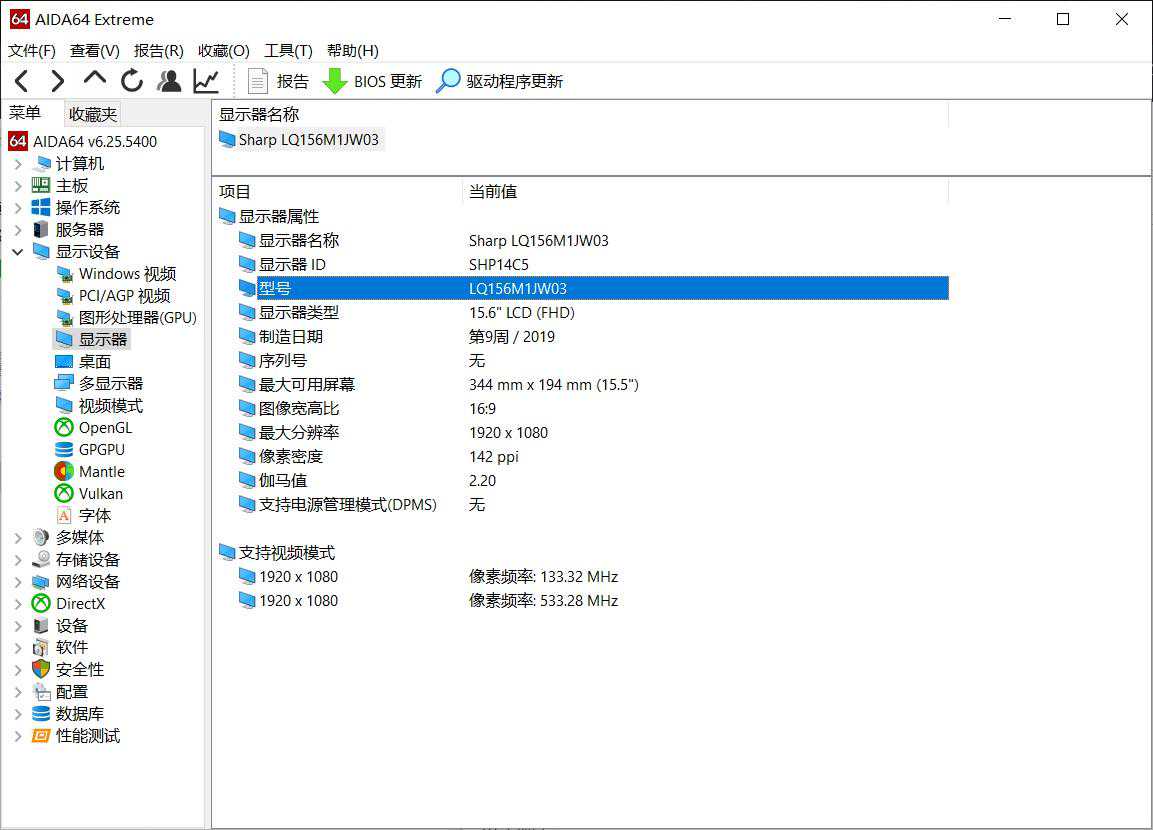Click the BIOS 更新 toolbar button

[x=372, y=81]
